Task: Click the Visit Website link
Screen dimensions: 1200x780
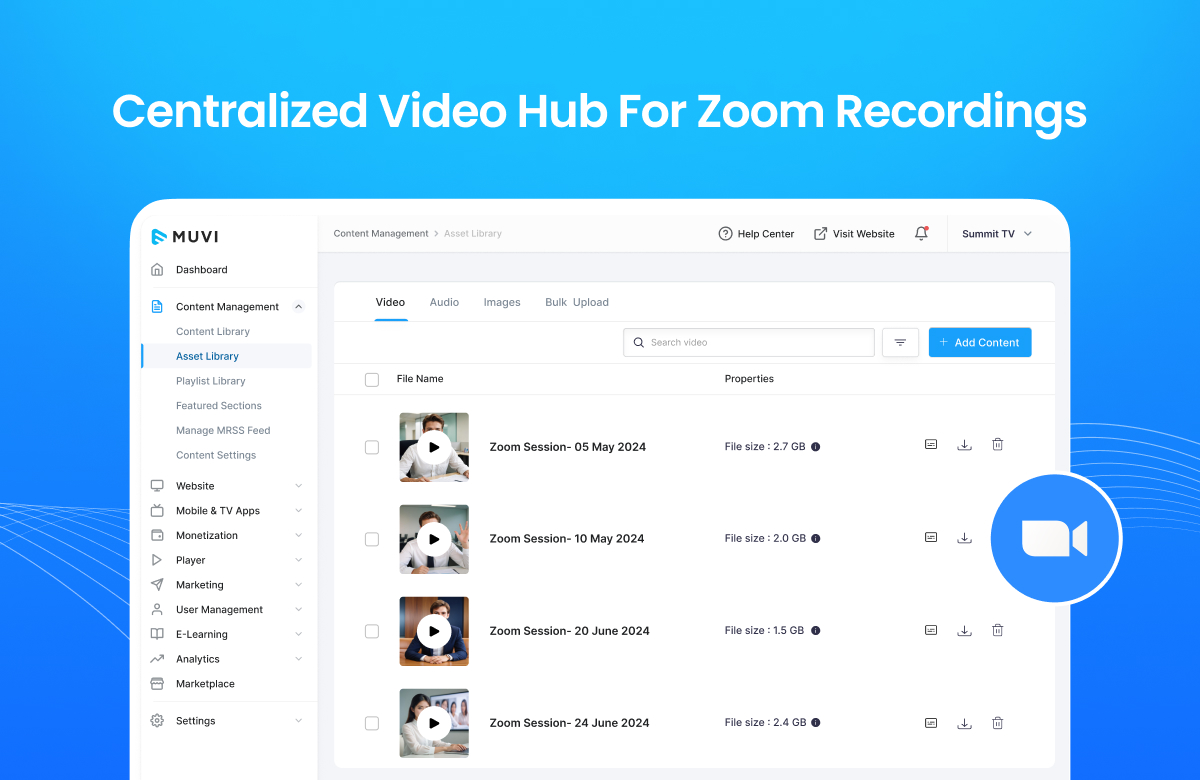Action: 854,234
